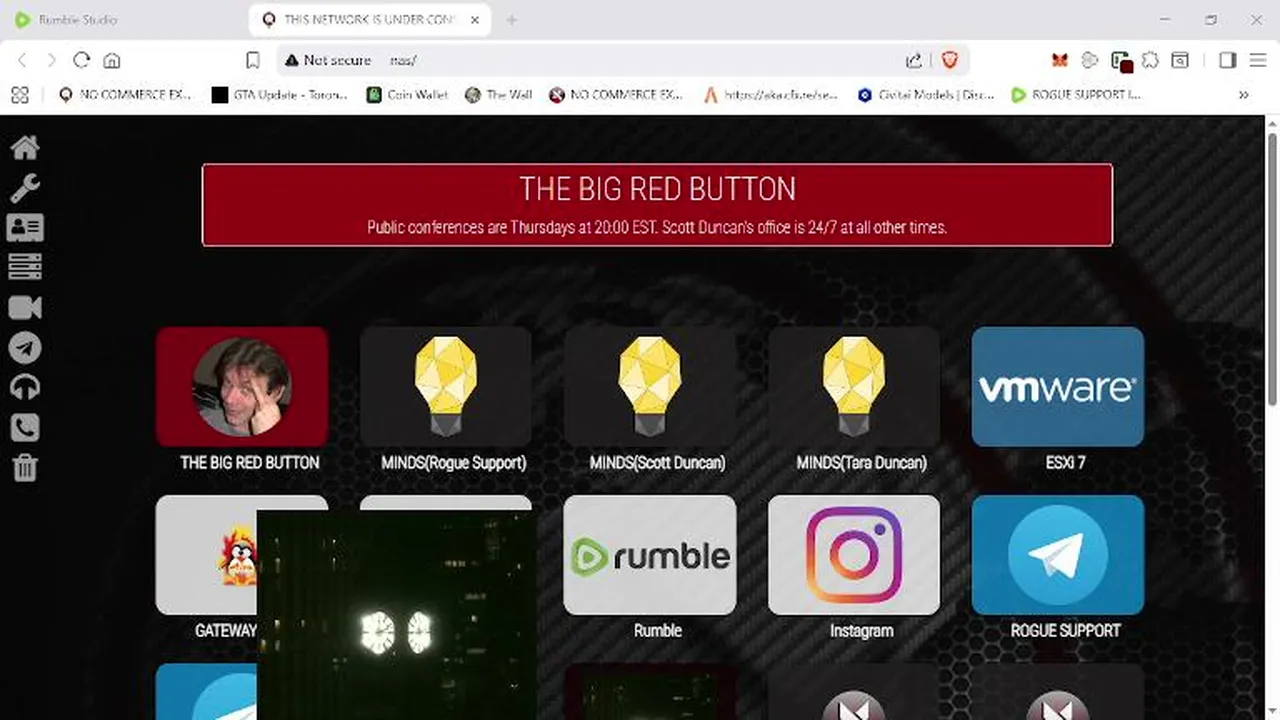Go forward in browser history
The height and width of the screenshot is (720, 1280).
[x=51, y=60]
